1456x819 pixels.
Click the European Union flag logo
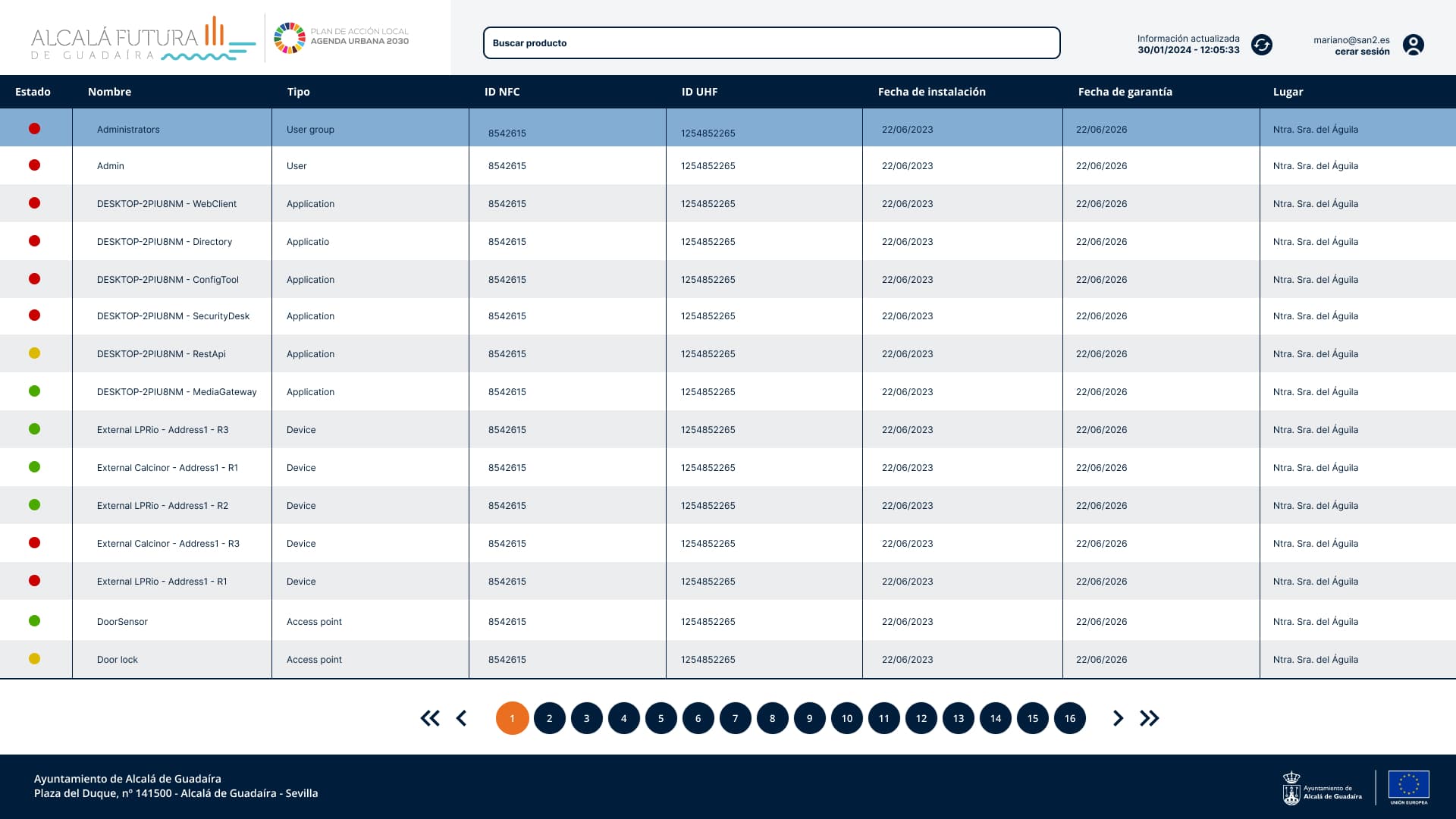coord(1408,787)
